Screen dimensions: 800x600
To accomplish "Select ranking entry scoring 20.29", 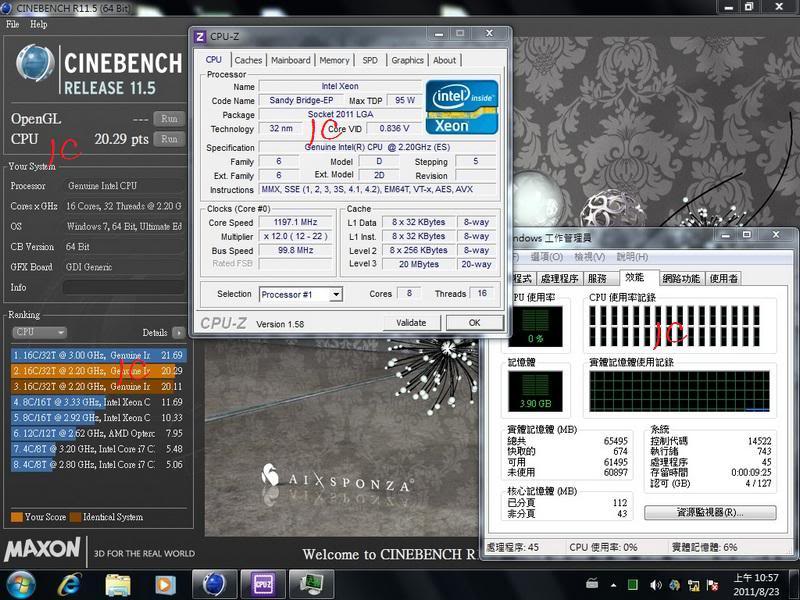I will tap(98, 371).
